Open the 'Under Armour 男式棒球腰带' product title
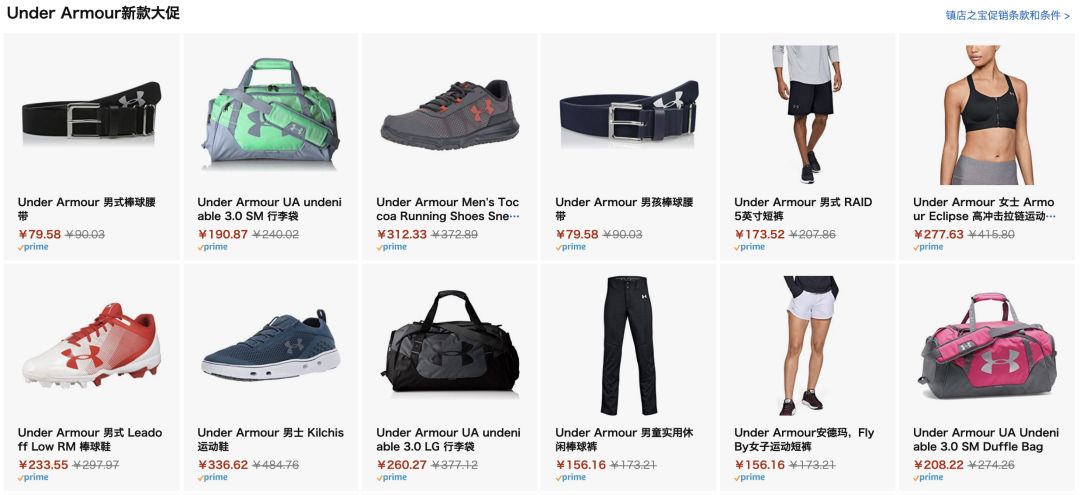 point(87,209)
